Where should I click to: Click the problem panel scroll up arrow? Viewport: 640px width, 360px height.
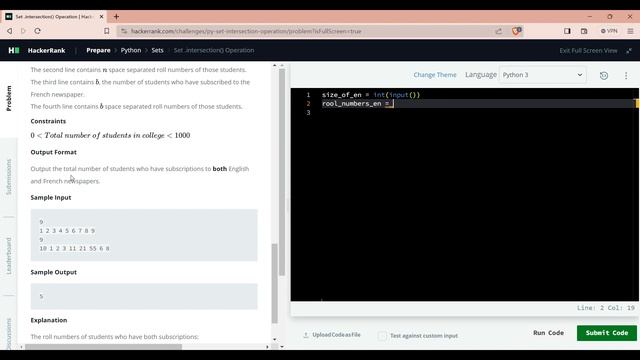(274, 65)
